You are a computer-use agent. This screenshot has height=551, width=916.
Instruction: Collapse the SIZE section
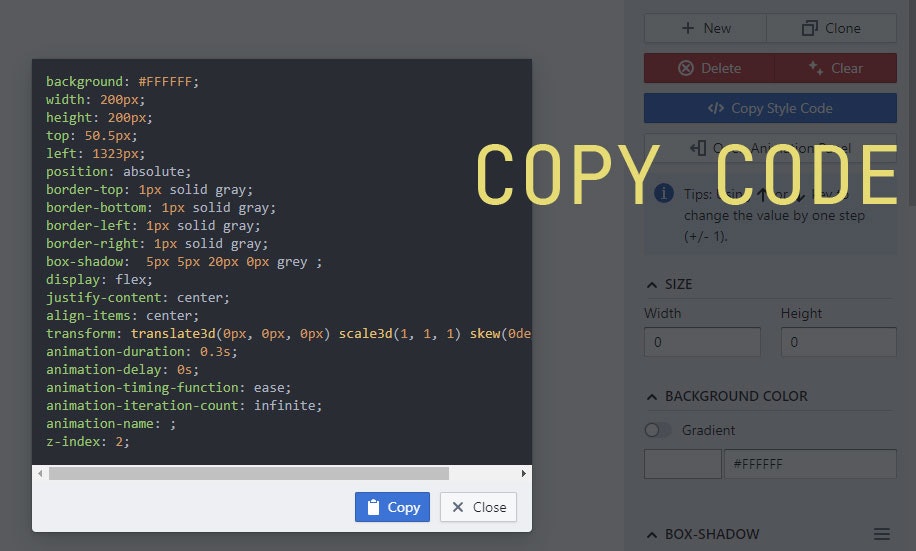(652, 285)
